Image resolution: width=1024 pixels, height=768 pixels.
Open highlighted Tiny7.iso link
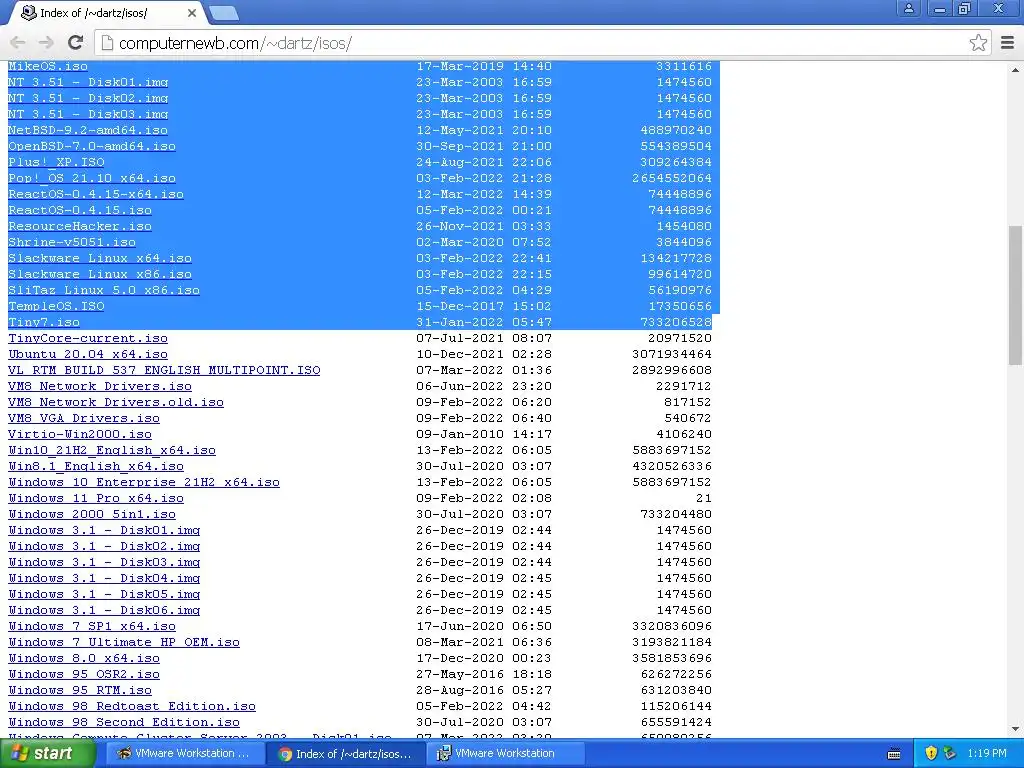(x=44, y=322)
